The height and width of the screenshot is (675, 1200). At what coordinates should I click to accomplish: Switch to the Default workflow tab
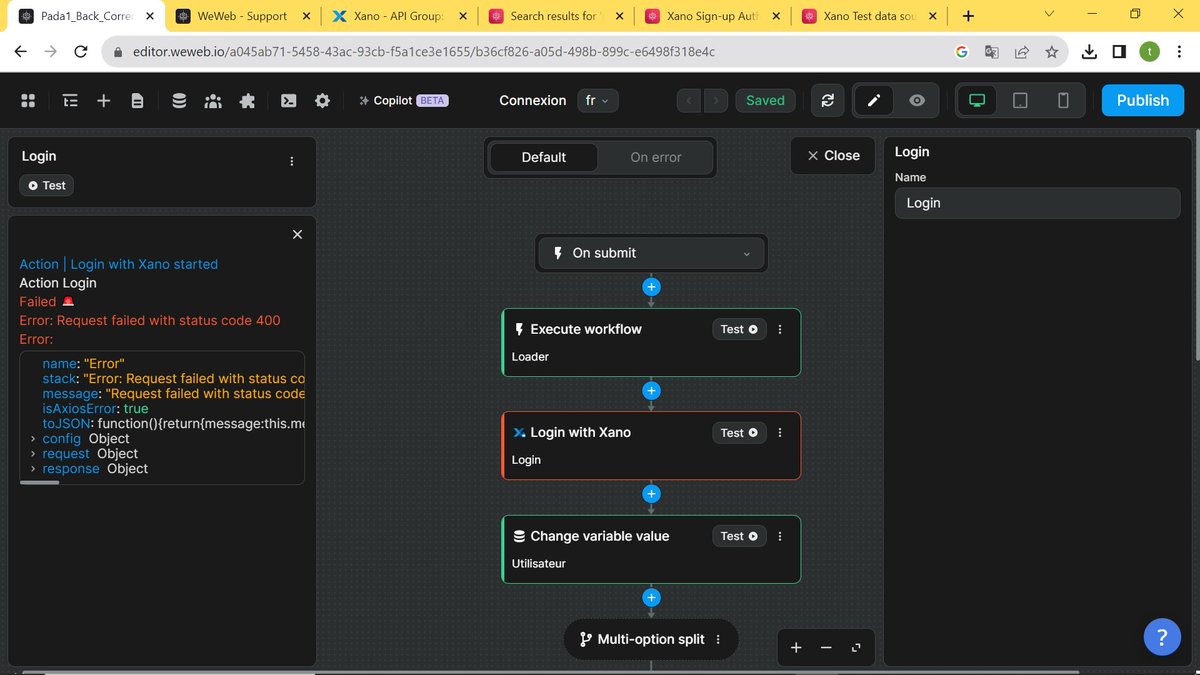[544, 157]
